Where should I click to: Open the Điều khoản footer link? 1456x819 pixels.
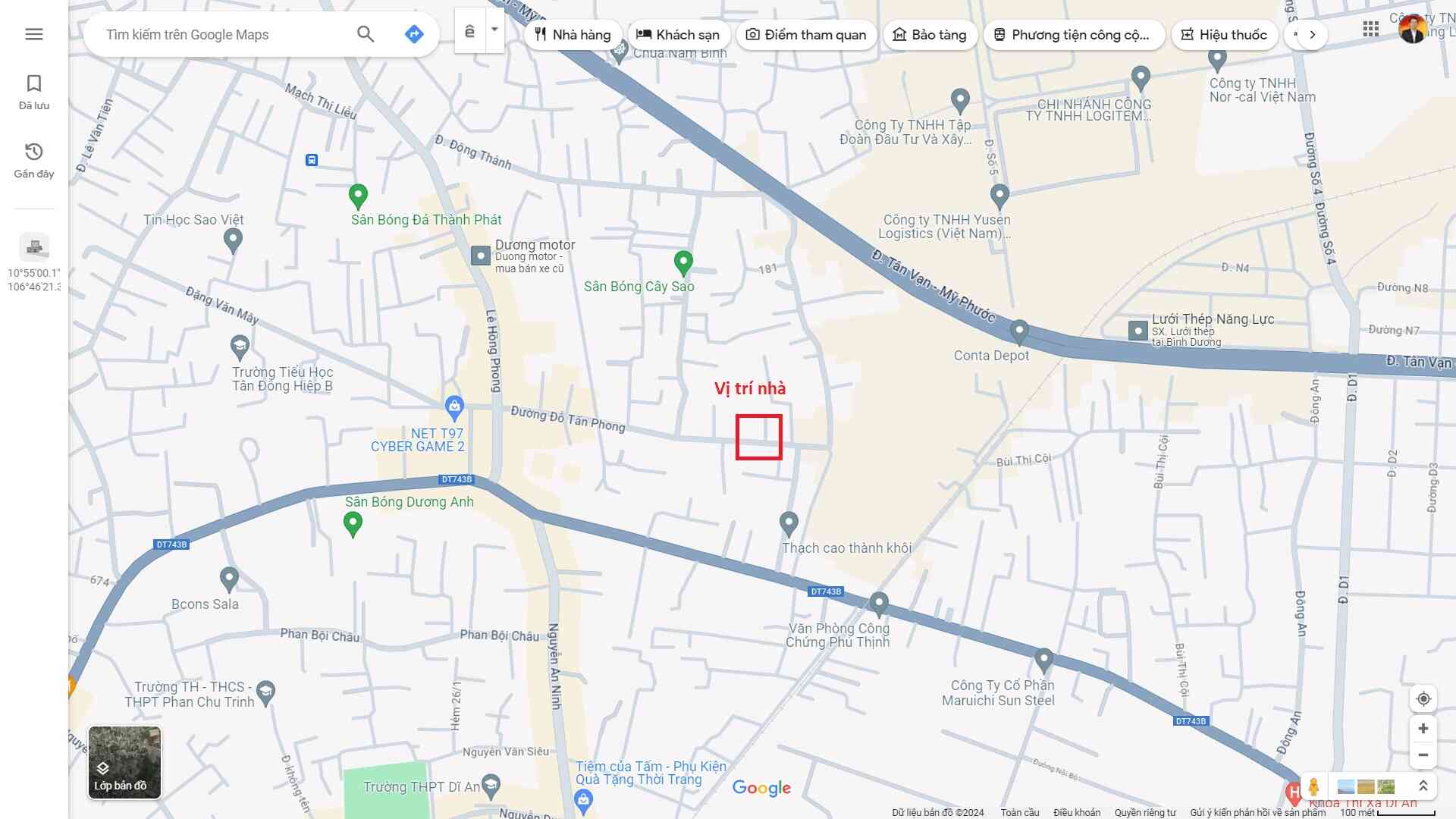pos(1076,812)
